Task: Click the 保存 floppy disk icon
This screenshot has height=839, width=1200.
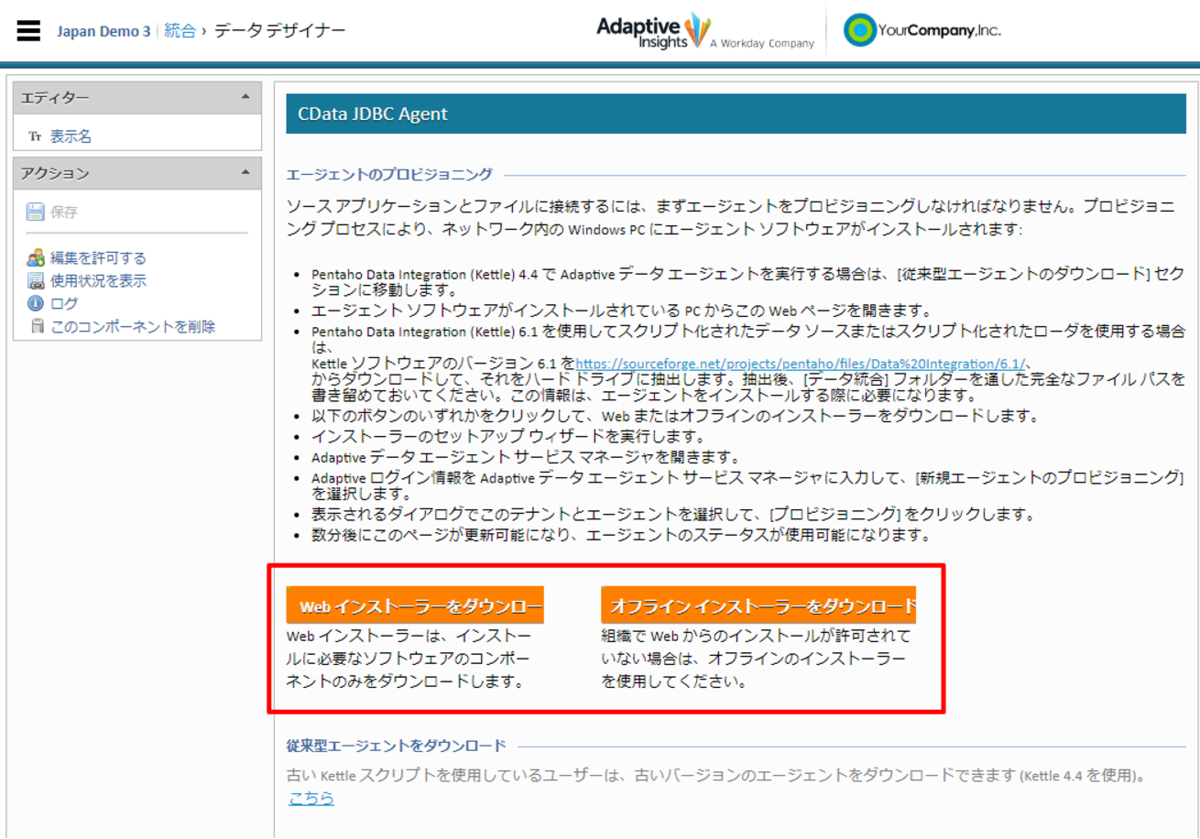Action: pos(36,212)
